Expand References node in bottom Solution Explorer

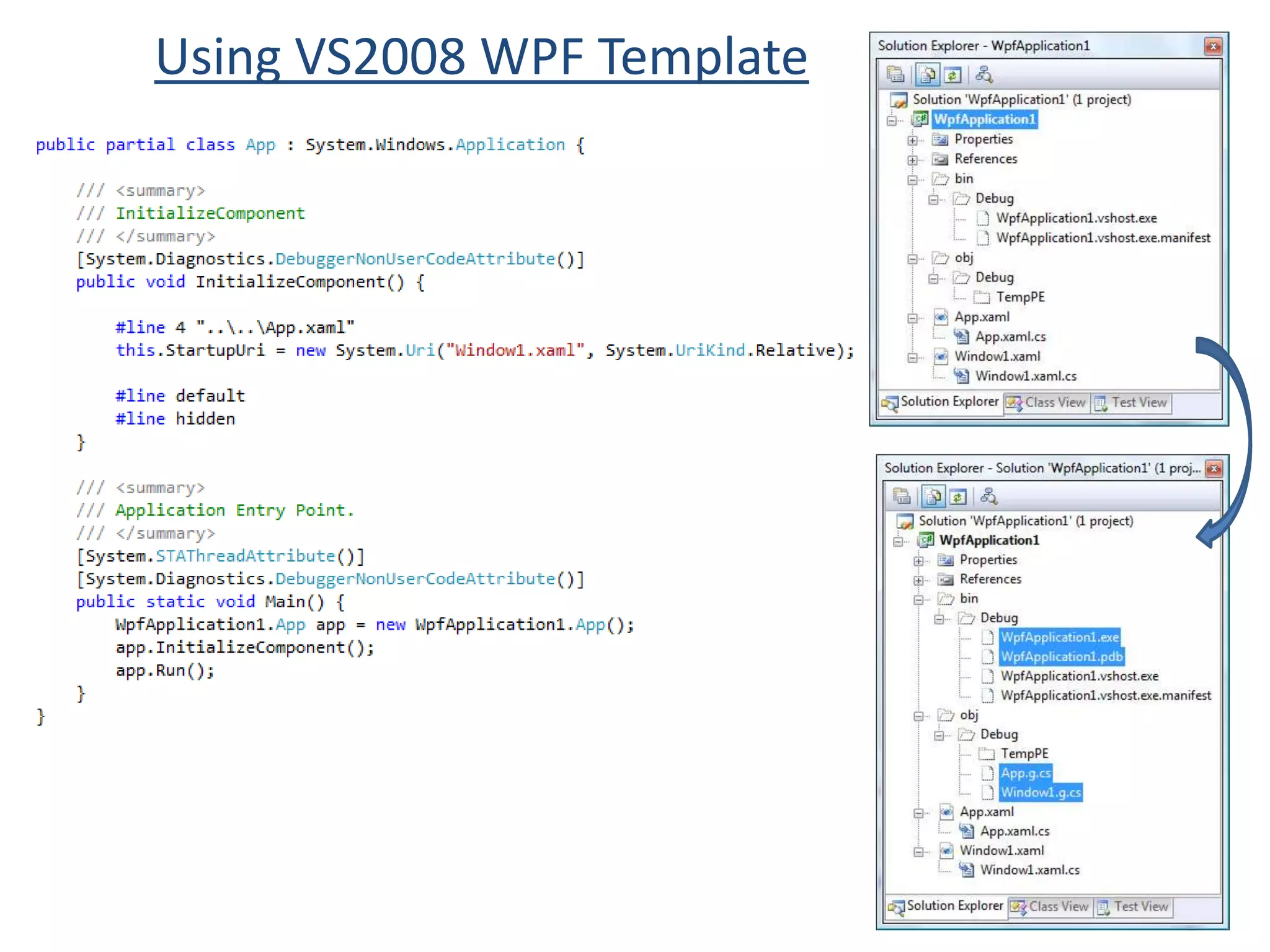click(918, 580)
